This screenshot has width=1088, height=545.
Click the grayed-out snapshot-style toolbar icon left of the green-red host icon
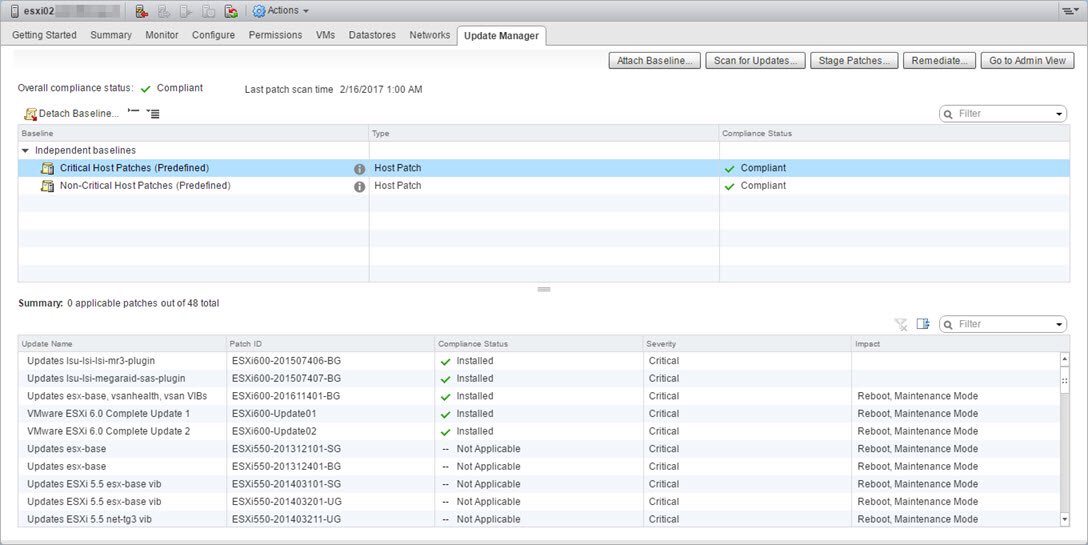coord(209,11)
